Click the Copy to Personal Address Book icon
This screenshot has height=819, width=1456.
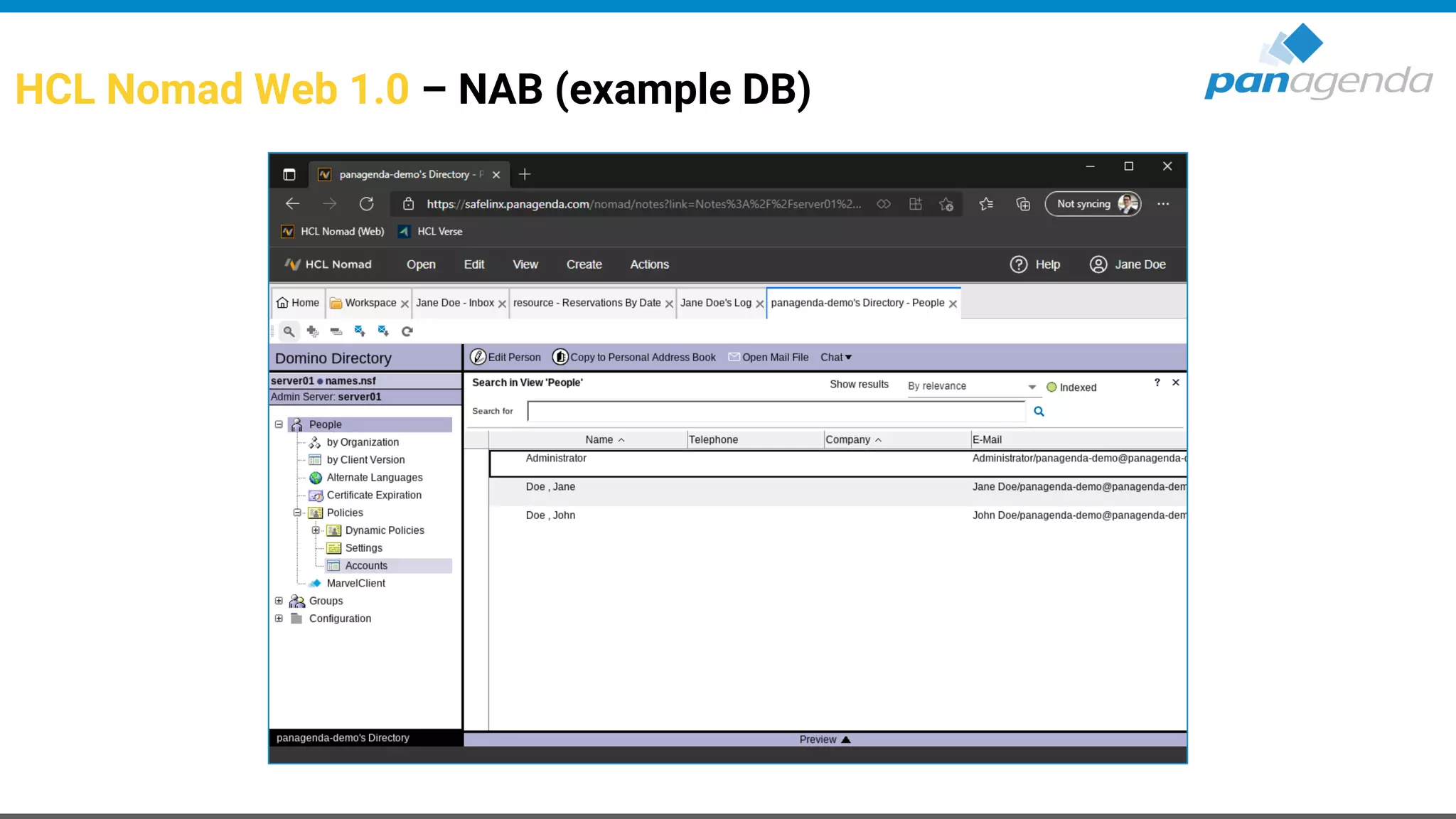(x=560, y=357)
